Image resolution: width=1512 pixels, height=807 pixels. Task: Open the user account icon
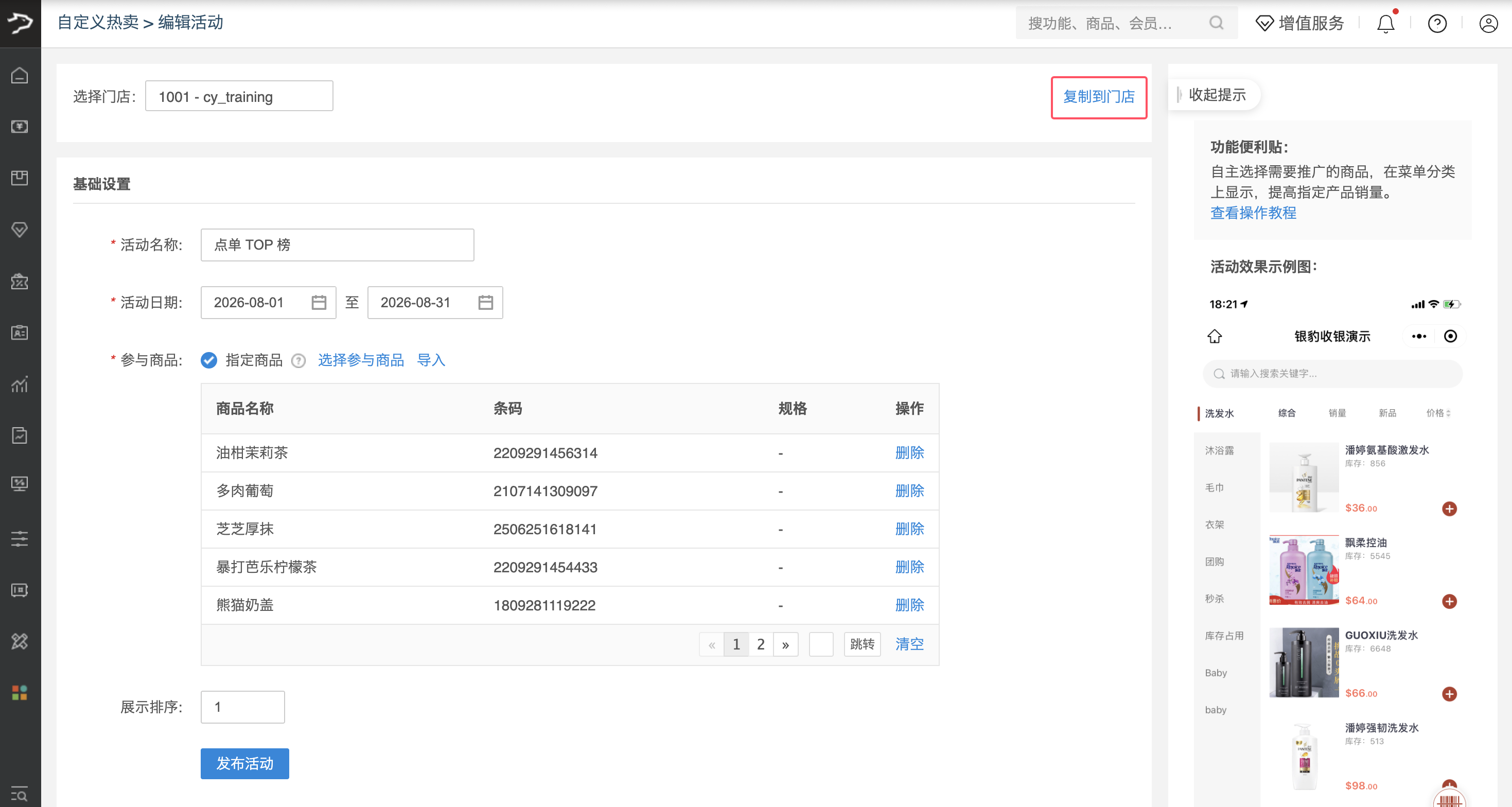point(1488,24)
